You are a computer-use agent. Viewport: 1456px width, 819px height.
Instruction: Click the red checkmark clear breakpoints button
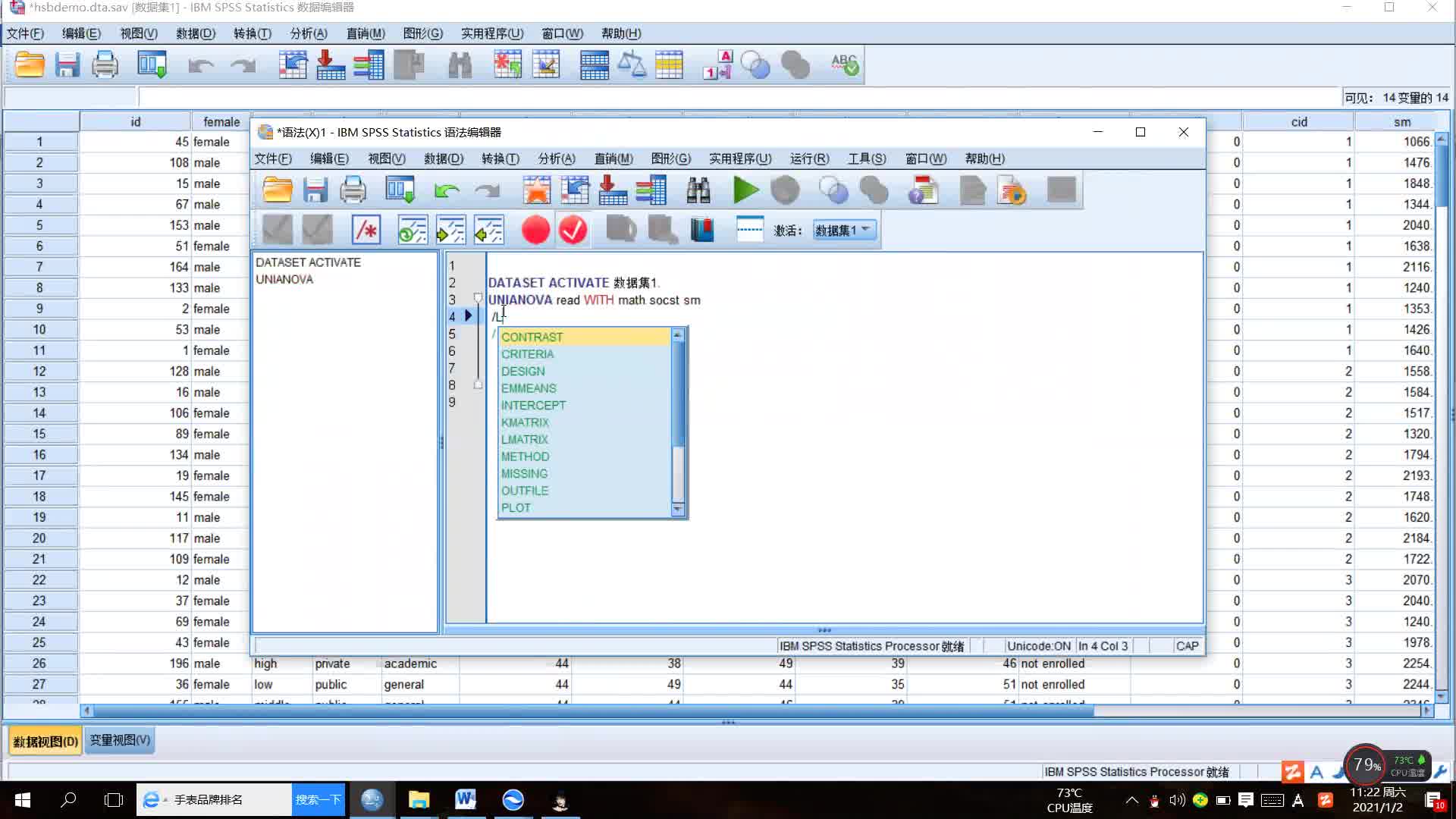(573, 230)
